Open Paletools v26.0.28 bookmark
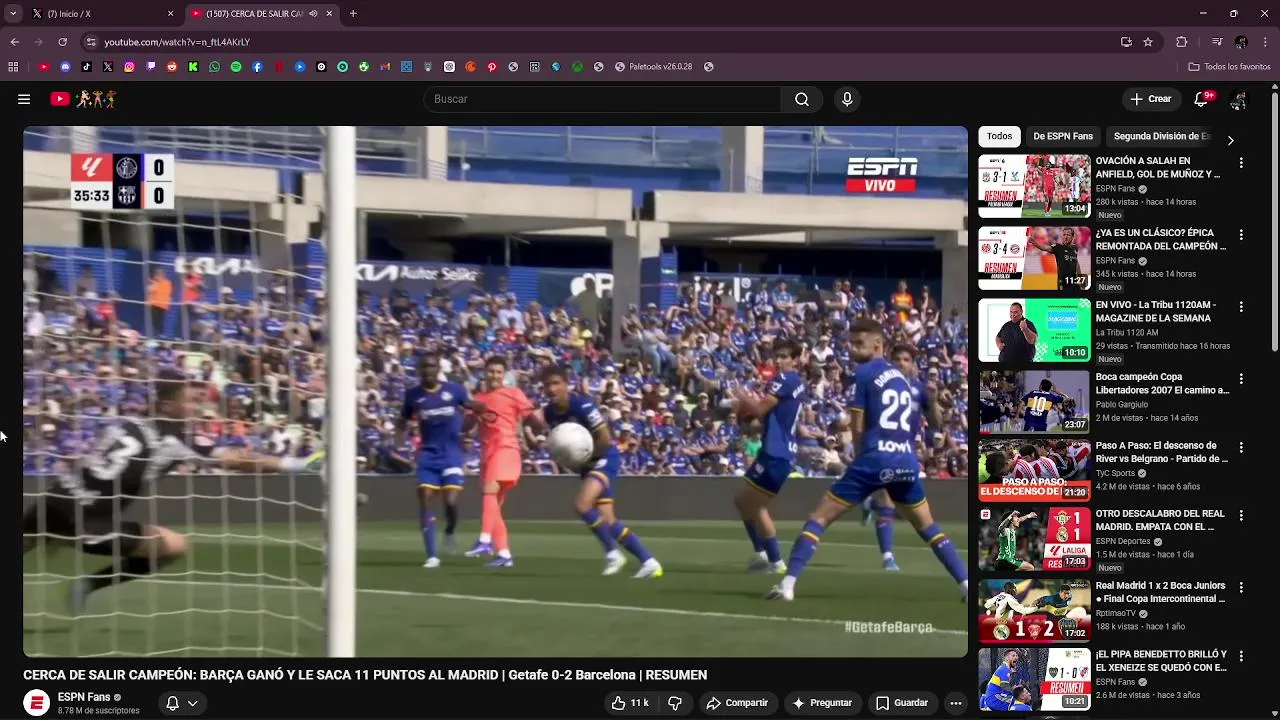 pyautogui.click(x=653, y=67)
